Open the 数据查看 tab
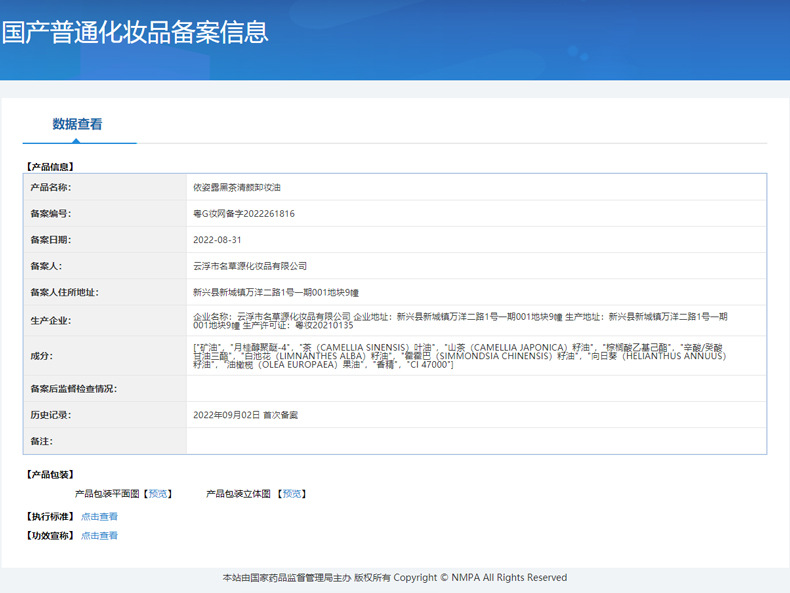The width and height of the screenshot is (790, 593). (78, 124)
